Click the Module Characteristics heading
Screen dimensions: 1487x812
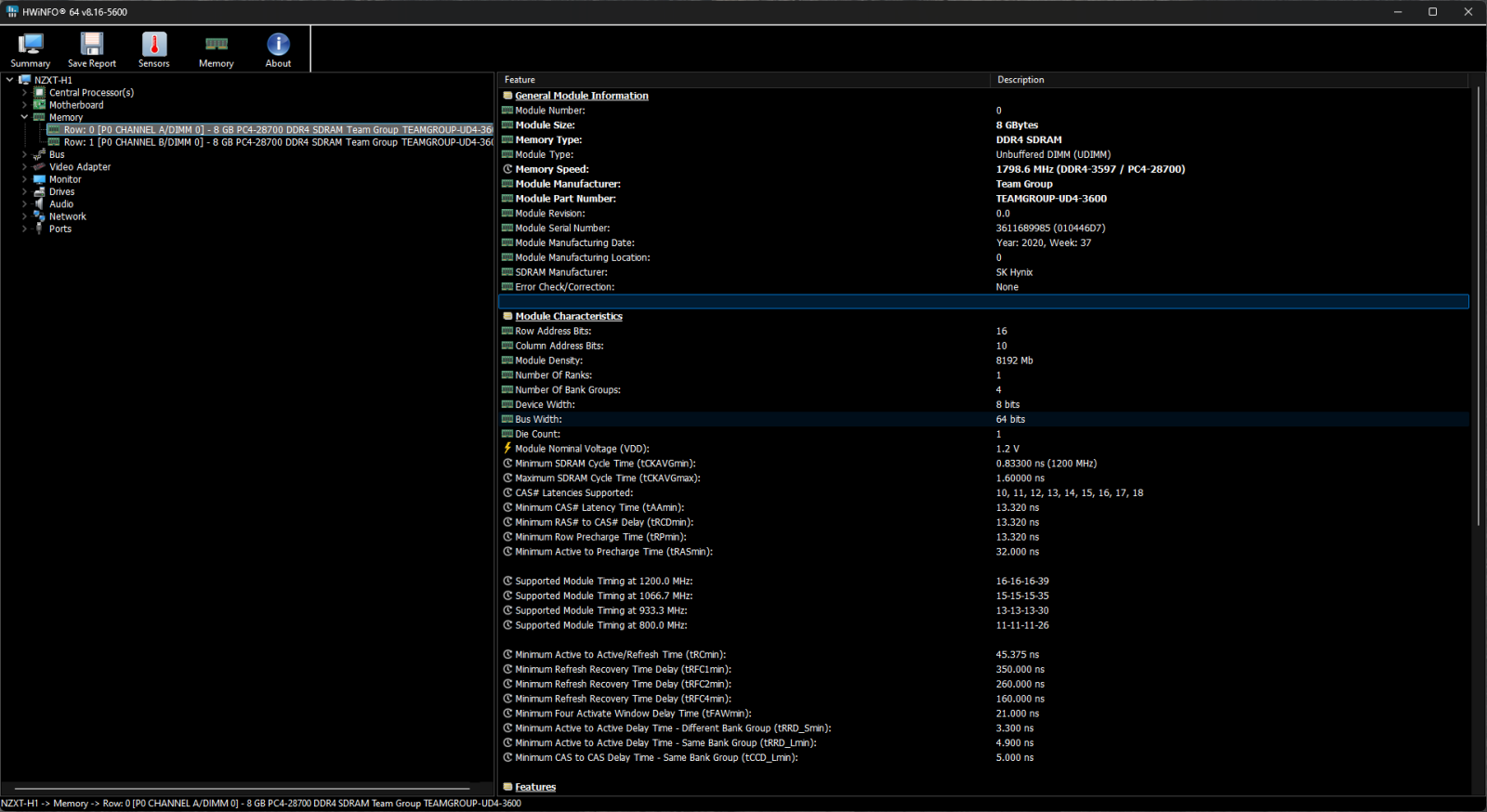pyautogui.click(x=569, y=316)
